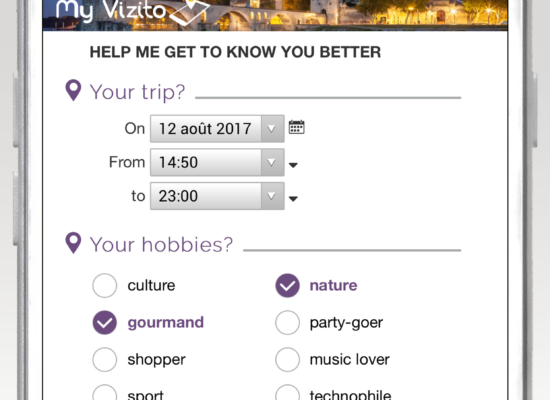
Task: Tick the shopper hobby circle
Action: pyautogui.click(x=105, y=360)
